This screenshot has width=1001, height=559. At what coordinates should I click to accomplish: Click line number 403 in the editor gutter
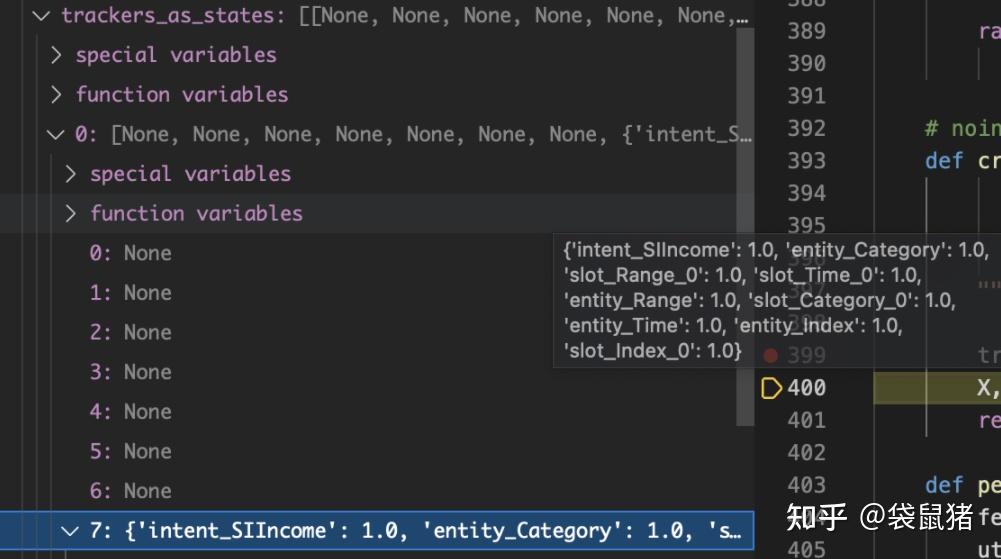click(x=806, y=485)
